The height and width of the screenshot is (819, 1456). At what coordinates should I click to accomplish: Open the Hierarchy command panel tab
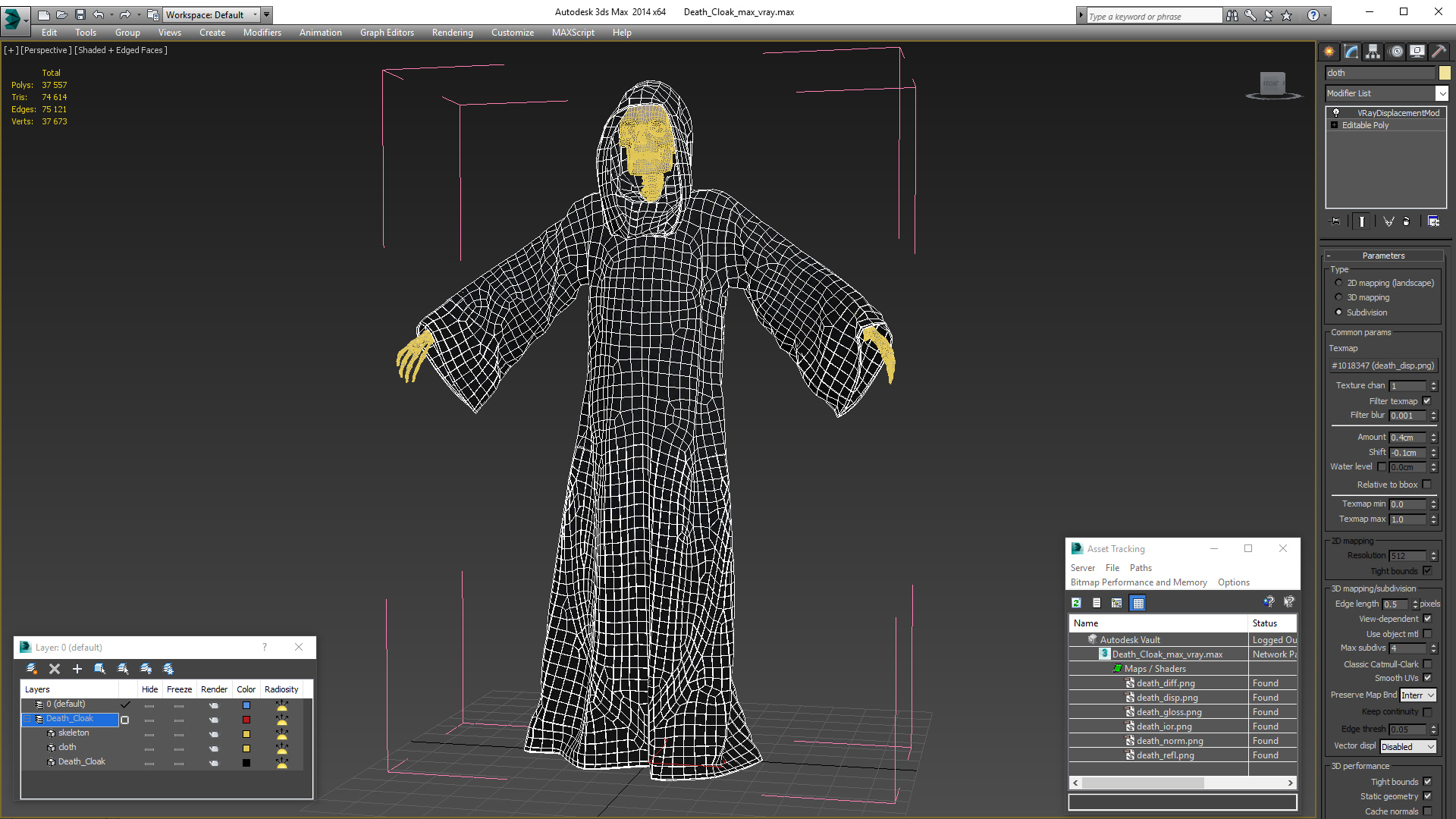1373,52
